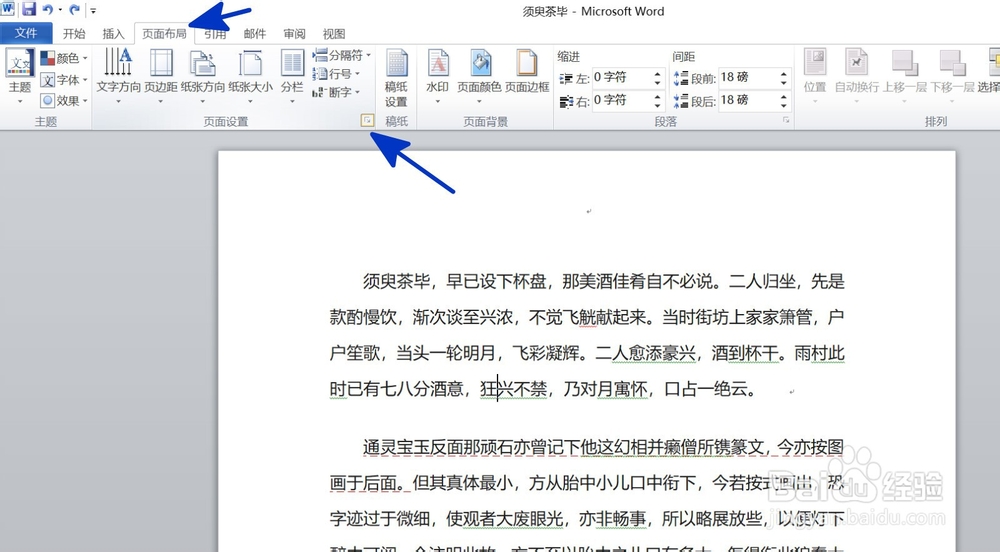Switch to the 视图 (View) tab

(334, 34)
